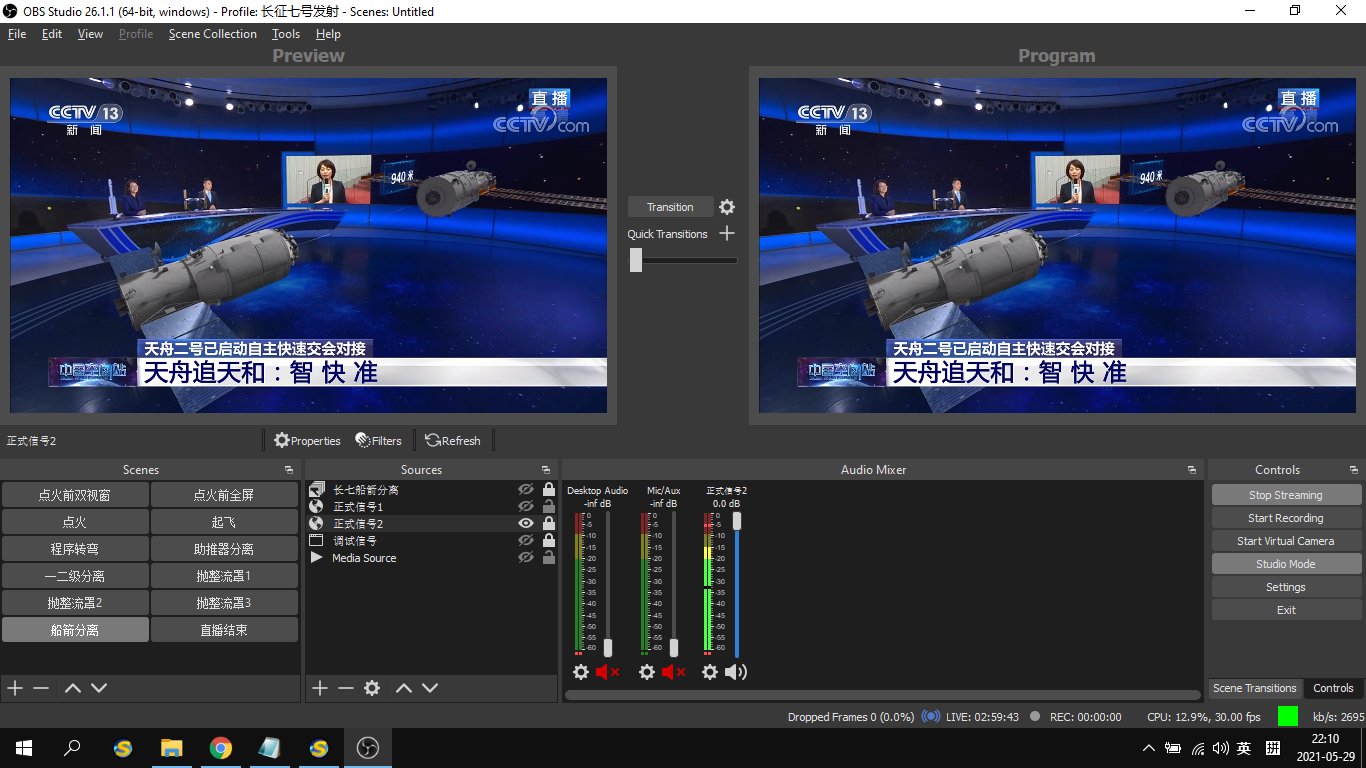Open Mic/Aux audio settings gear
The image size is (1366, 768).
coord(647,672)
